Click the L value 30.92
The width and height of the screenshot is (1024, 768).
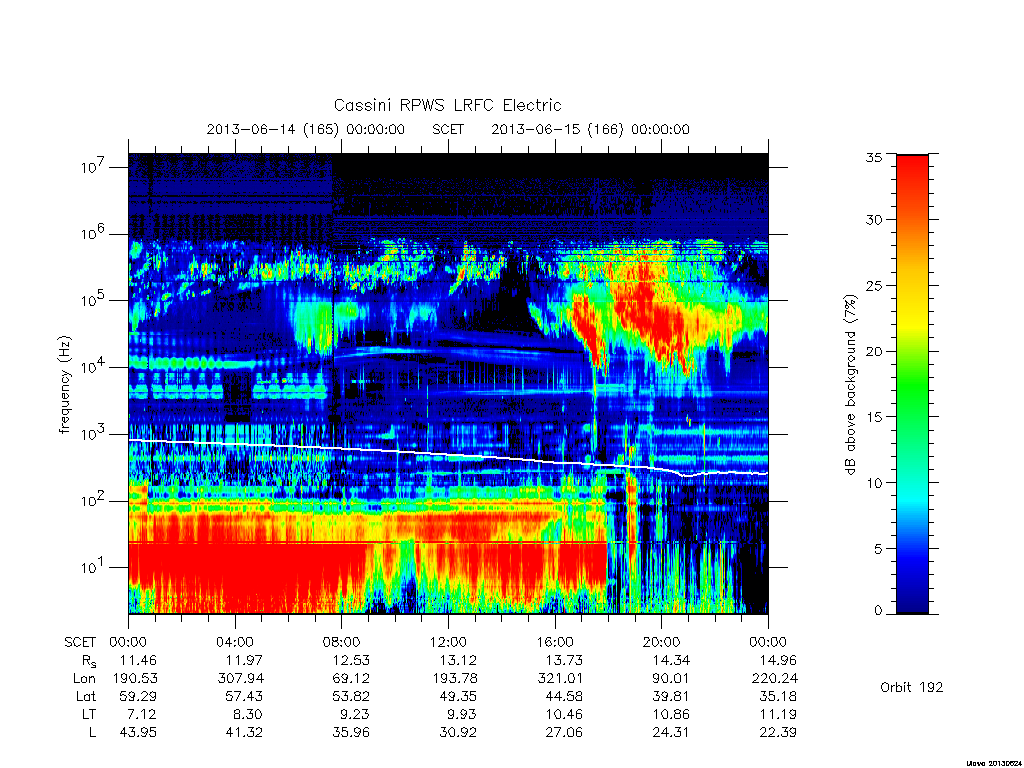tap(458, 732)
